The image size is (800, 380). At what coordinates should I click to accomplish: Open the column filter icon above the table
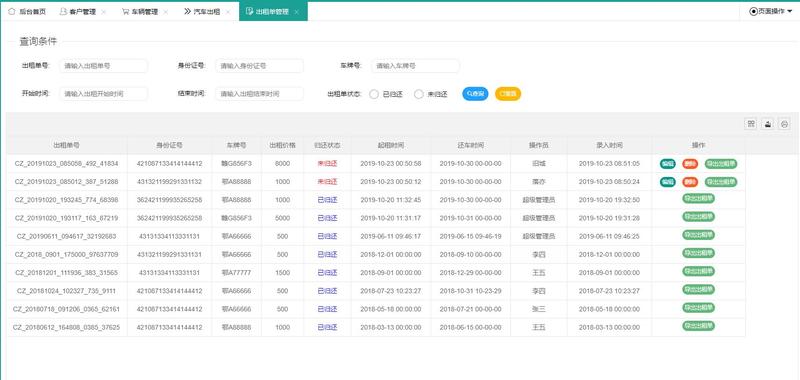pos(751,124)
